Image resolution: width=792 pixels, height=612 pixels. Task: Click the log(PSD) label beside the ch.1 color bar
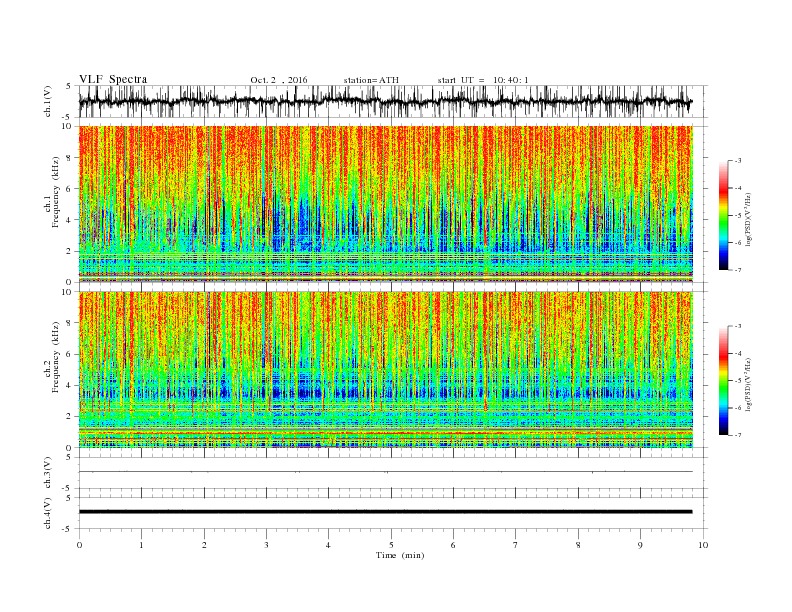click(x=749, y=219)
